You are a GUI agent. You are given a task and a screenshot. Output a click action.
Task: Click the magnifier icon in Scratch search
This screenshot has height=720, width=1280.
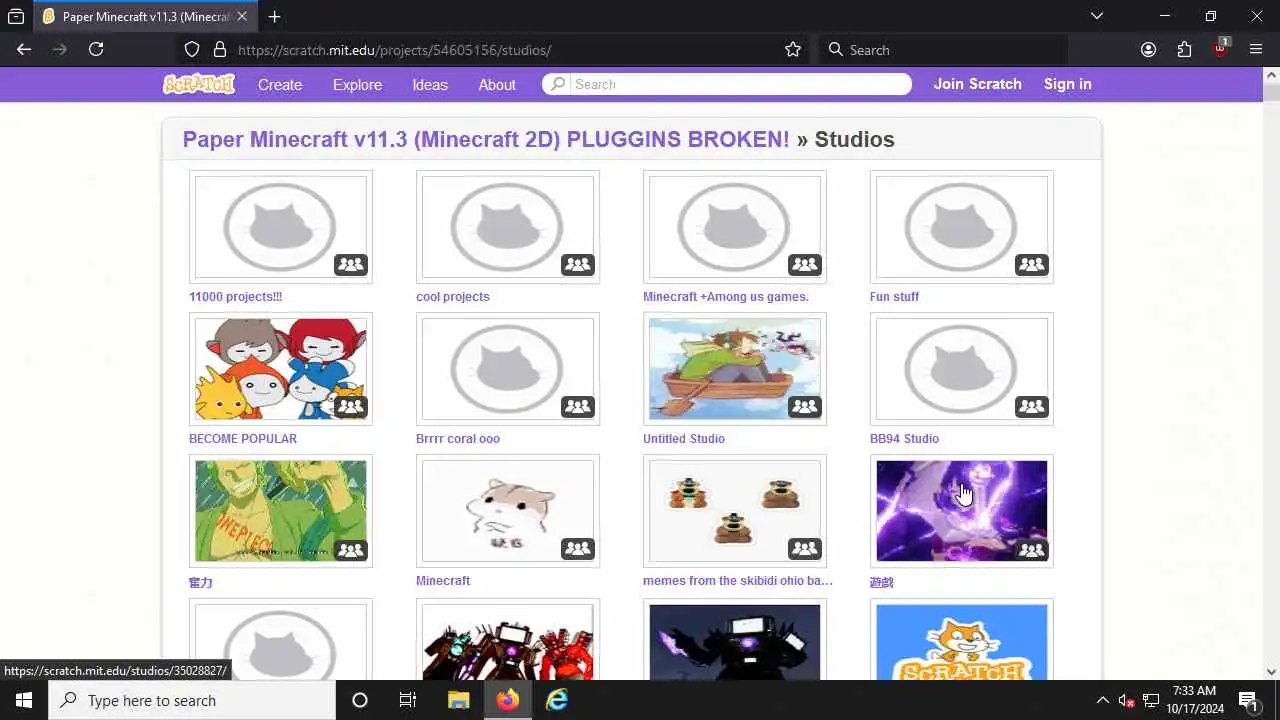558,84
